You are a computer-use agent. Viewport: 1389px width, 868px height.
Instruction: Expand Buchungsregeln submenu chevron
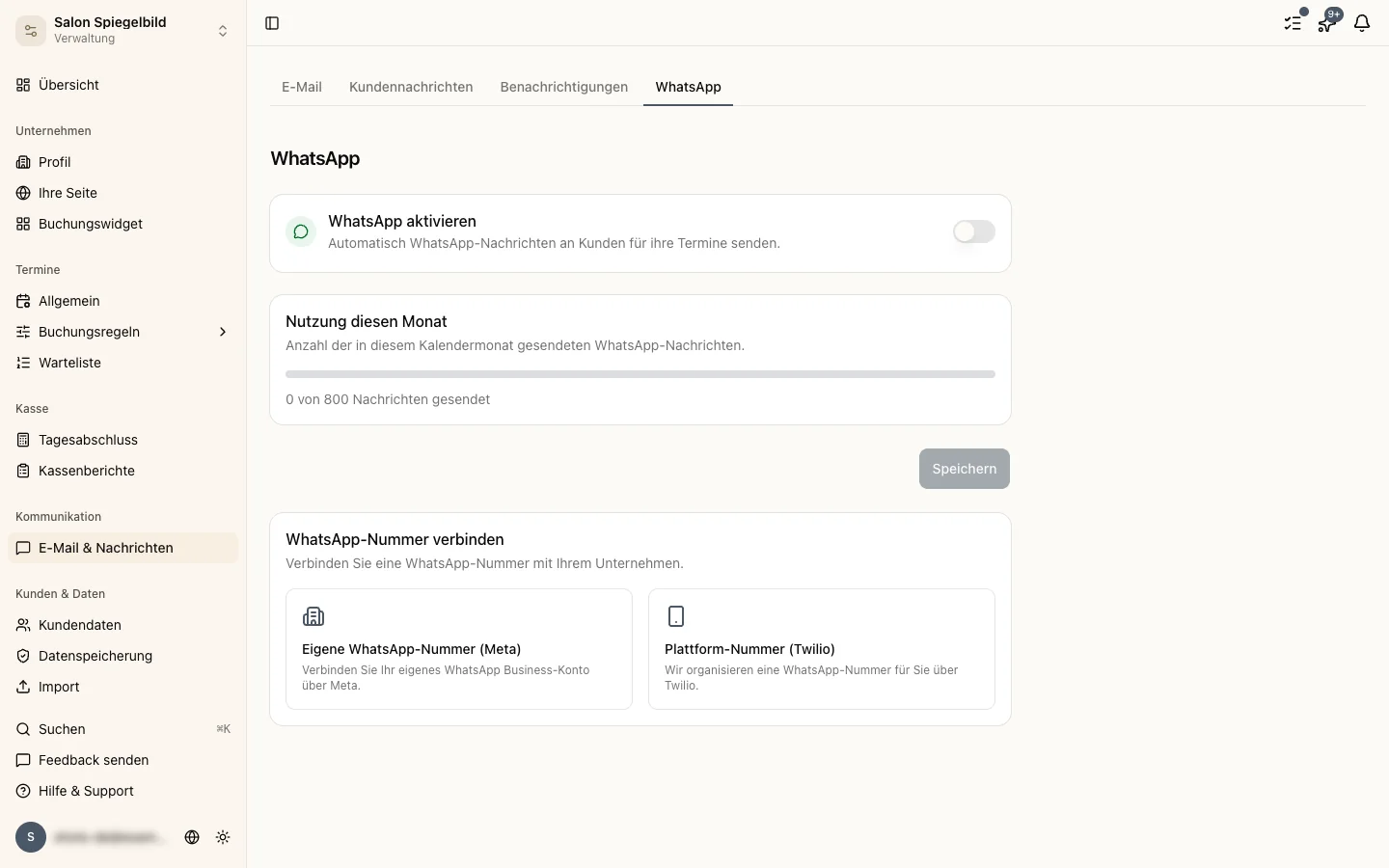(x=223, y=332)
